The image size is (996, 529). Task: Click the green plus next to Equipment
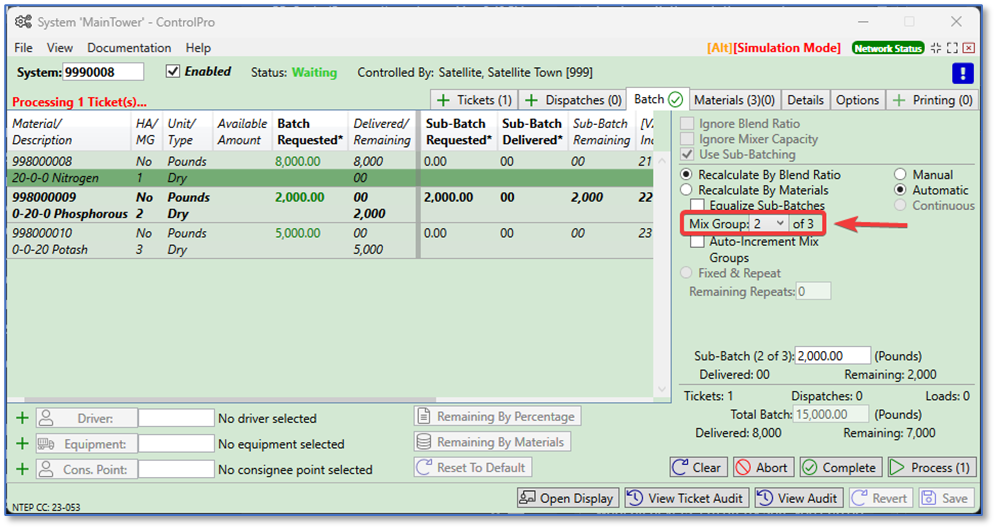point(22,444)
